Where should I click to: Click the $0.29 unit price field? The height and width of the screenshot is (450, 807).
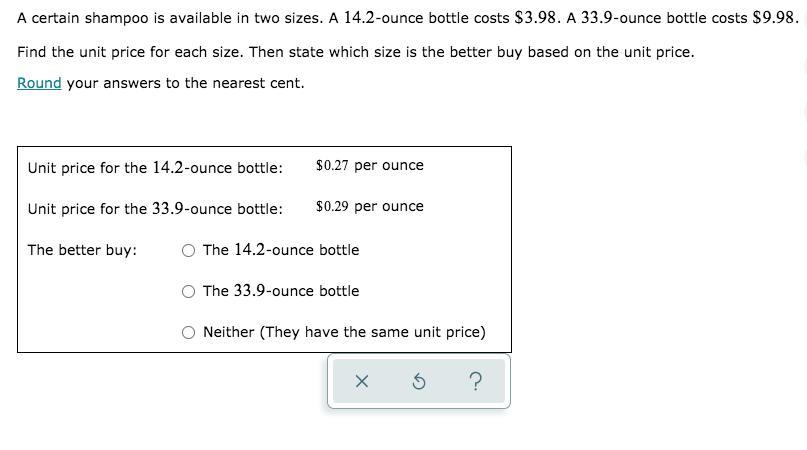point(332,207)
